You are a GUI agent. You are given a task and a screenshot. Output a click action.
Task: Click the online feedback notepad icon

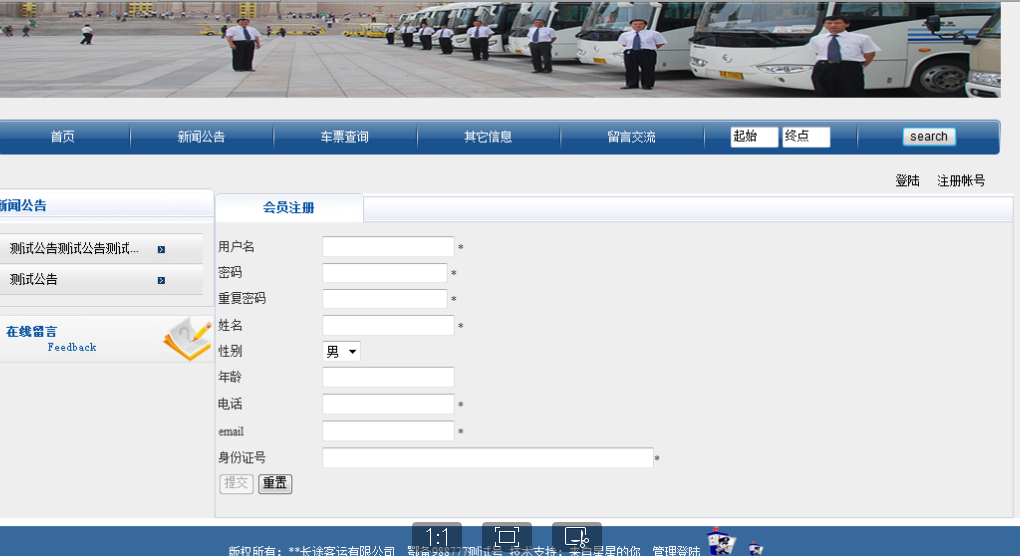tap(186, 340)
